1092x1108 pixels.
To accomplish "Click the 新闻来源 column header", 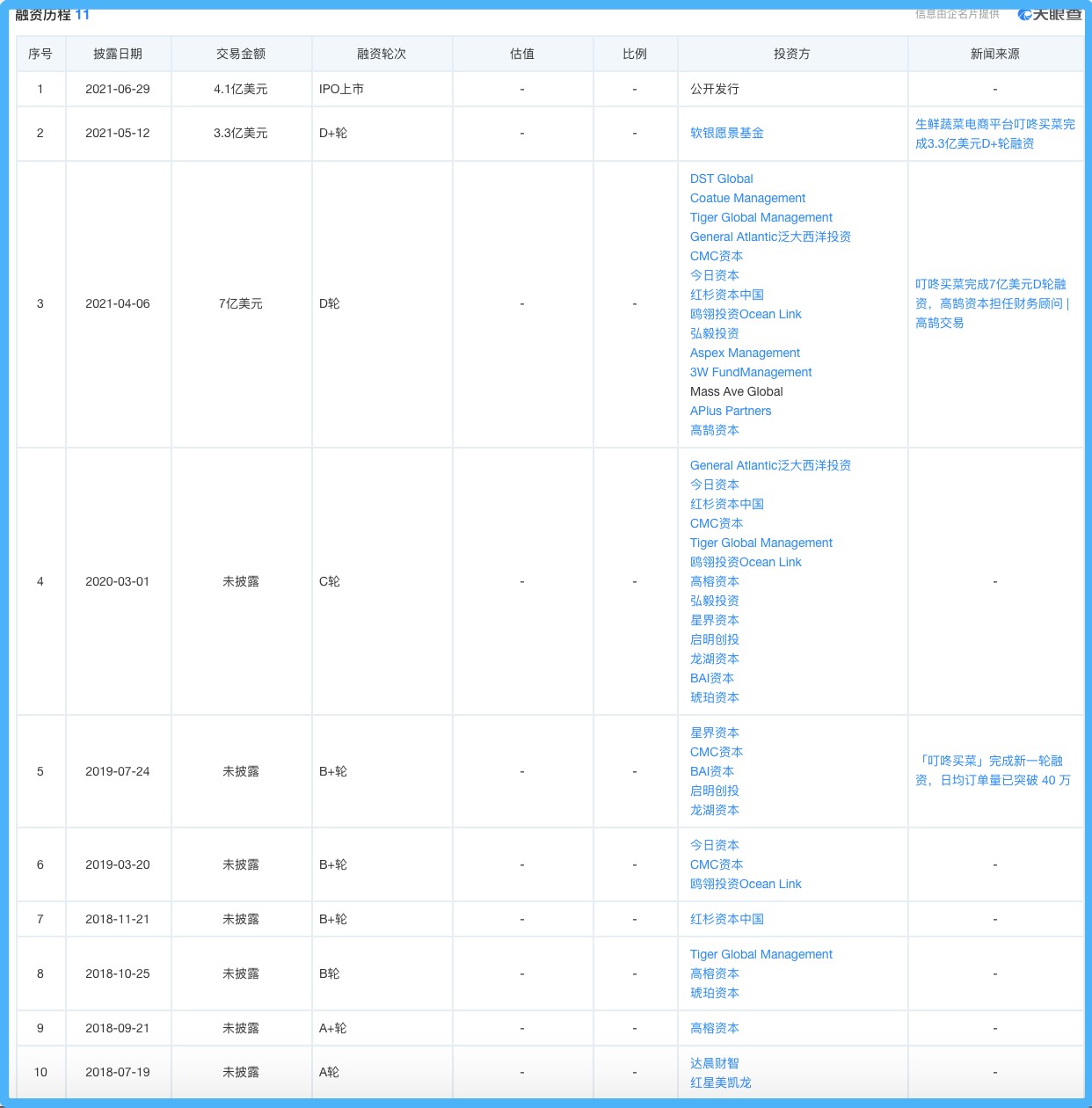I will click(995, 54).
